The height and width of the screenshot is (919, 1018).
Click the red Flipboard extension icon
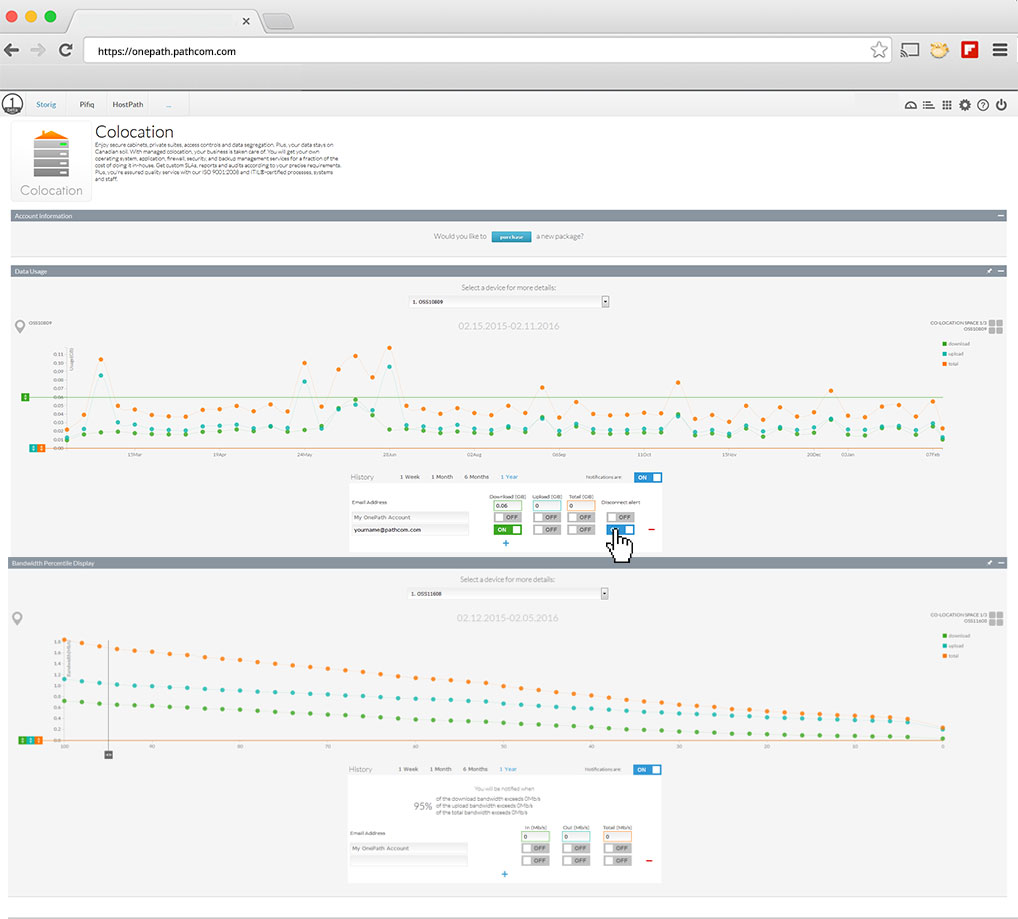(x=970, y=50)
